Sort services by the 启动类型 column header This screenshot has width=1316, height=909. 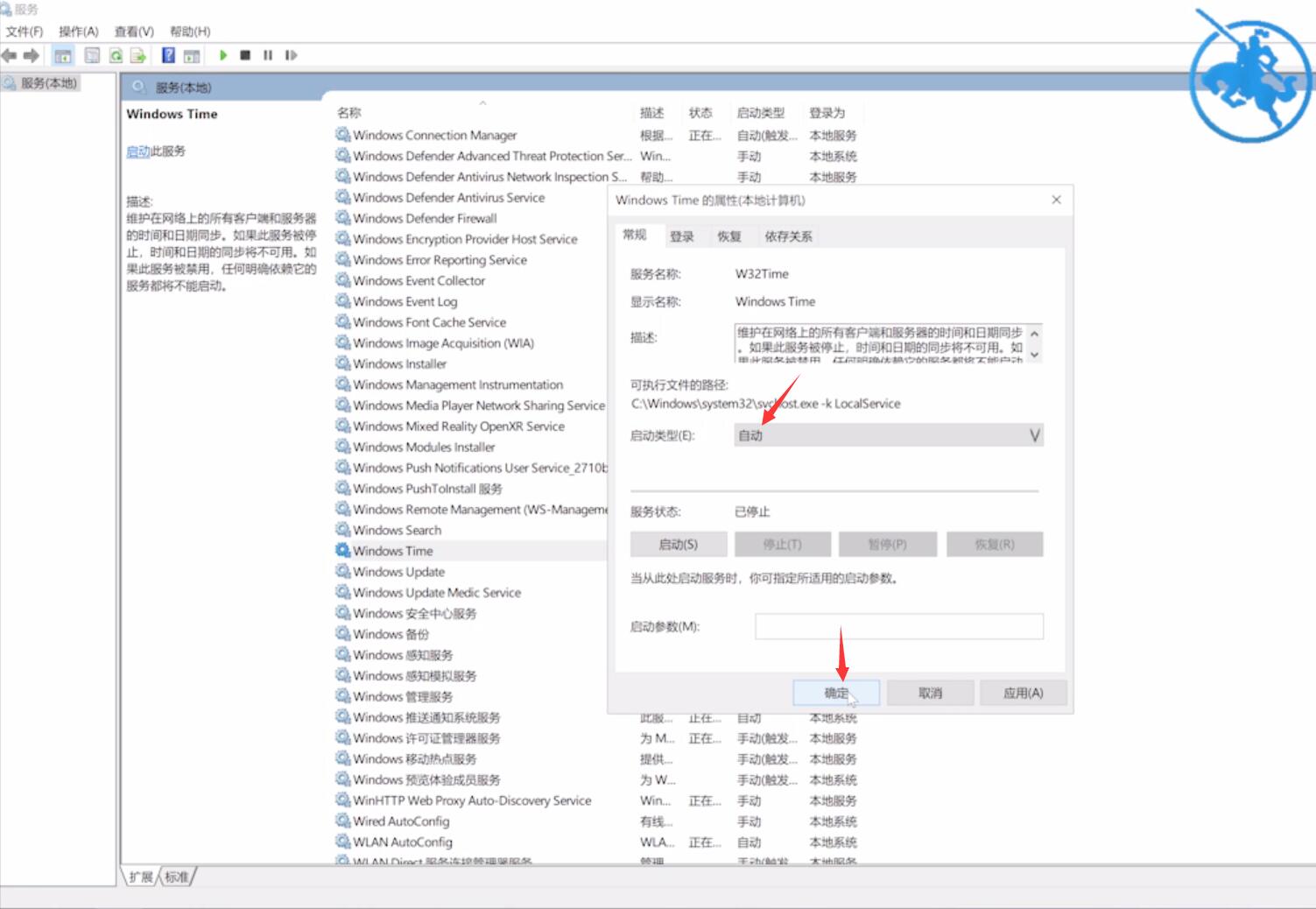point(761,112)
